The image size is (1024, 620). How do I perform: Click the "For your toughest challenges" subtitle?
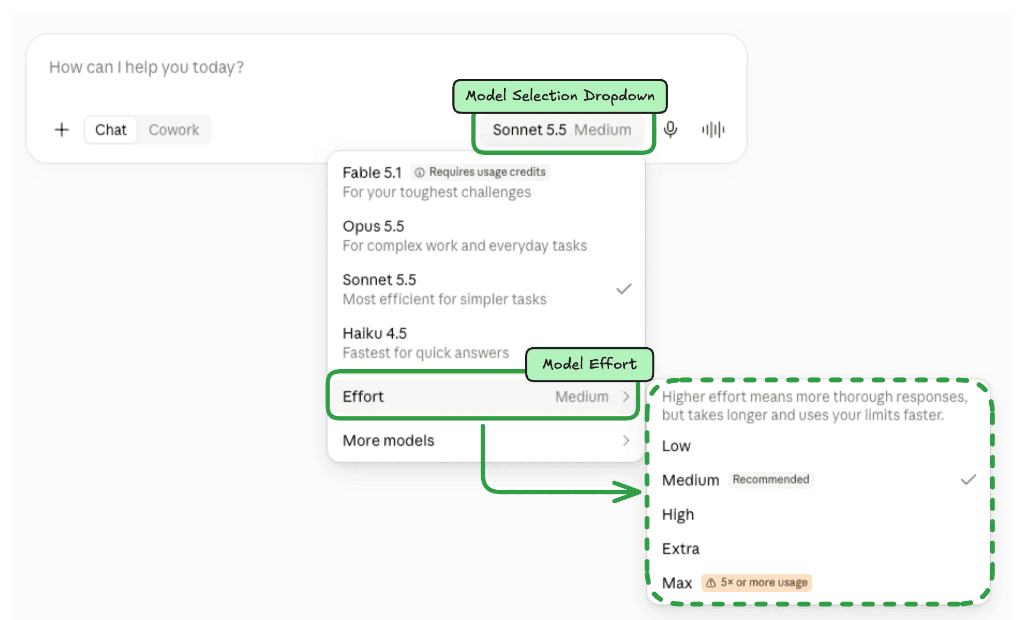437,192
